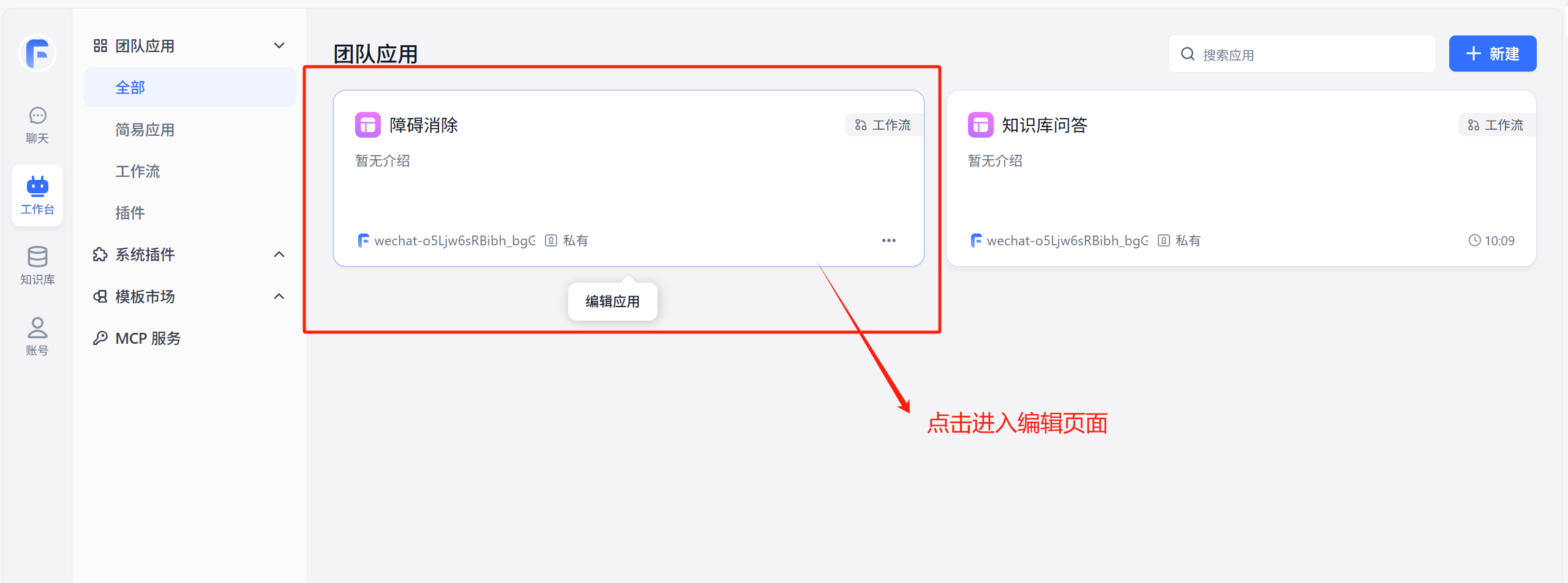Open the more options menu on 障碍消除 card
The width and height of the screenshot is (1568, 583).
(889, 240)
